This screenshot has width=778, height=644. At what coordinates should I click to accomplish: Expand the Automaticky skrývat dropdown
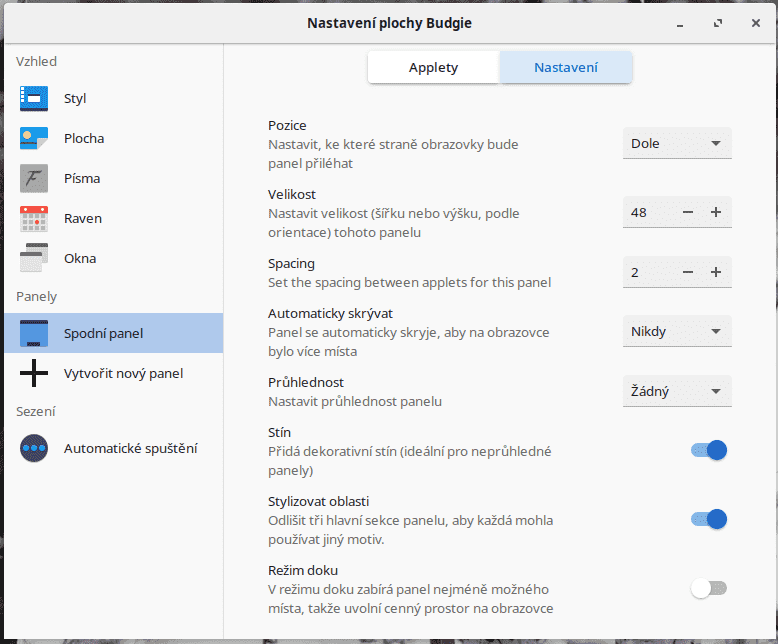pos(677,331)
